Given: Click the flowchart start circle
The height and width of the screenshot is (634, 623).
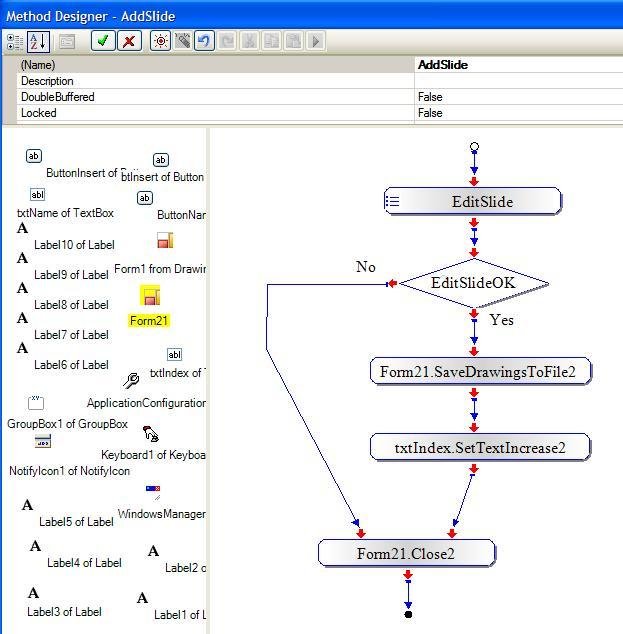Looking at the screenshot, I should (475, 147).
